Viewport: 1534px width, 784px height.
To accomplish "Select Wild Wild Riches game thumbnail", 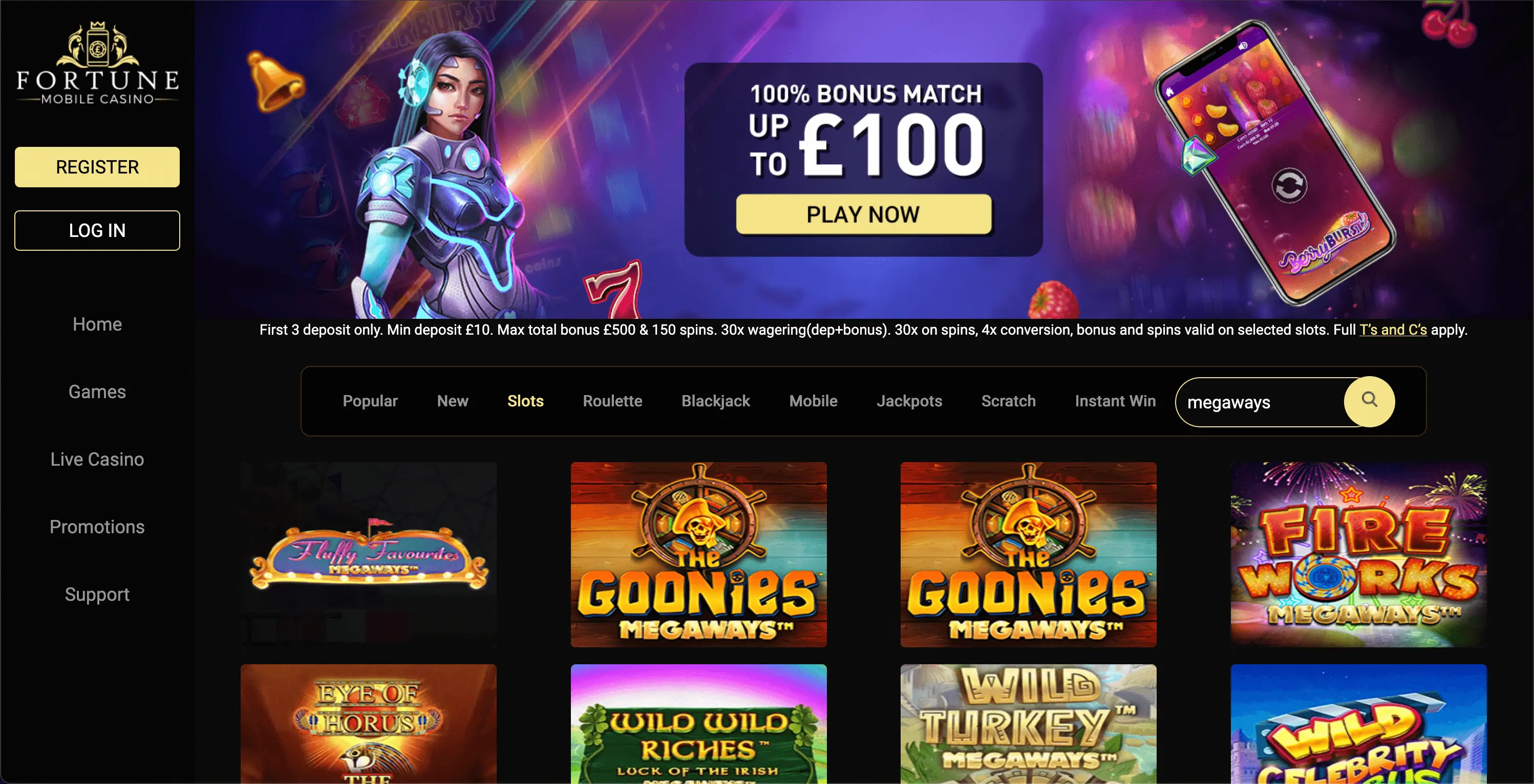I will click(x=698, y=724).
